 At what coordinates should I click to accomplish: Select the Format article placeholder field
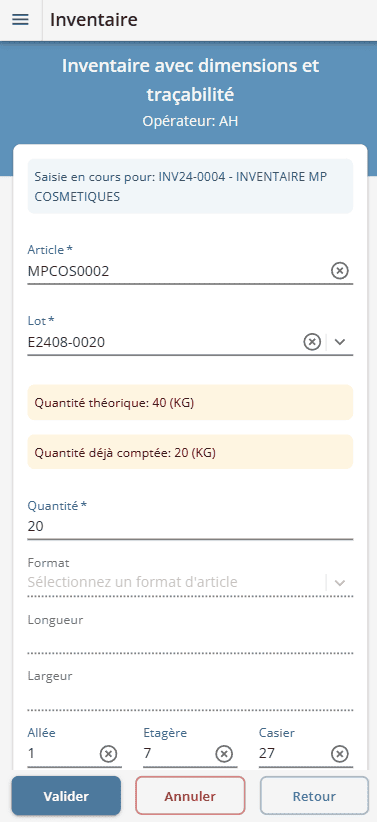coord(176,582)
